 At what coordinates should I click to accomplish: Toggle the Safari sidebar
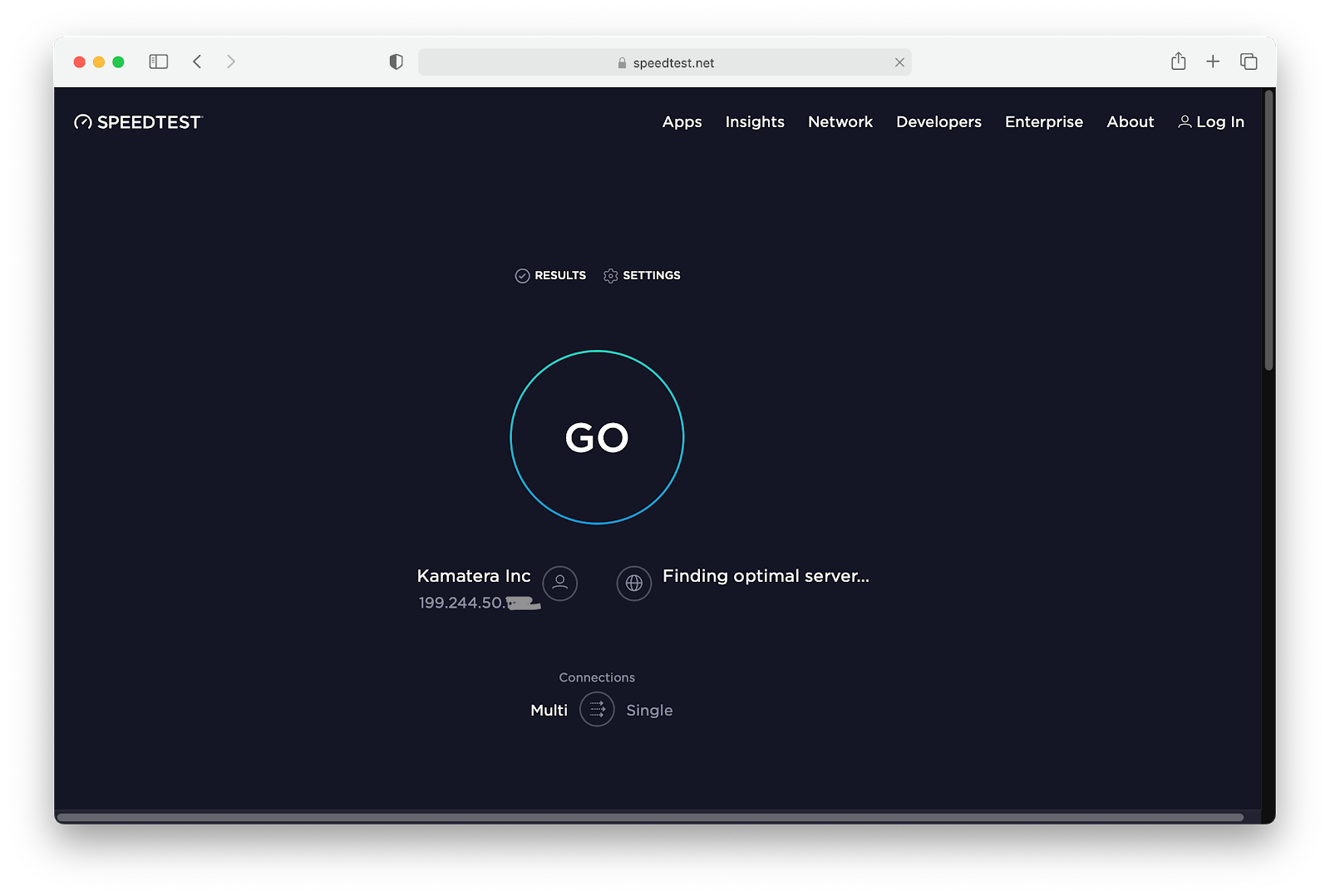(158, 61)
